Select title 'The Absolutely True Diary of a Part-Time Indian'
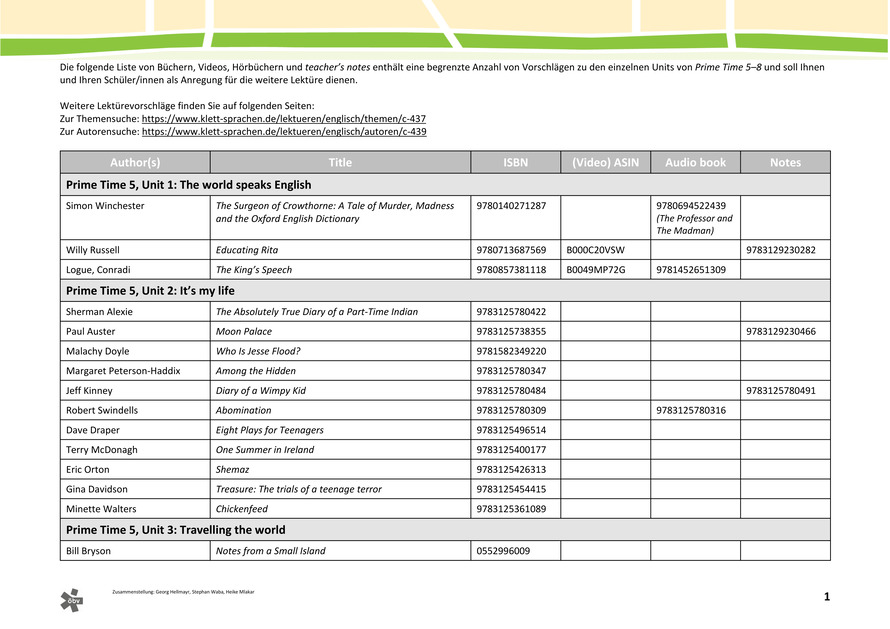 pyautogui.click(x=317, y=312)
